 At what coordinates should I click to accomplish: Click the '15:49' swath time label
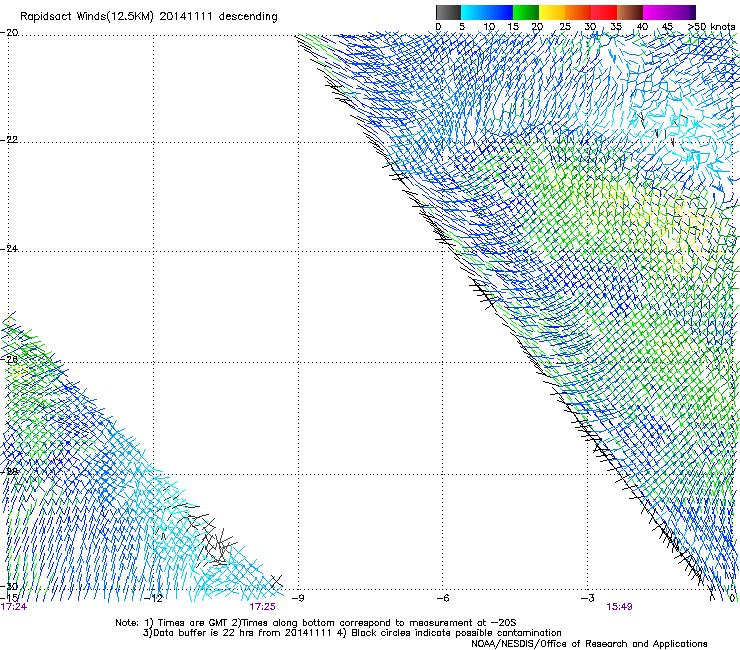coord(619,607)
